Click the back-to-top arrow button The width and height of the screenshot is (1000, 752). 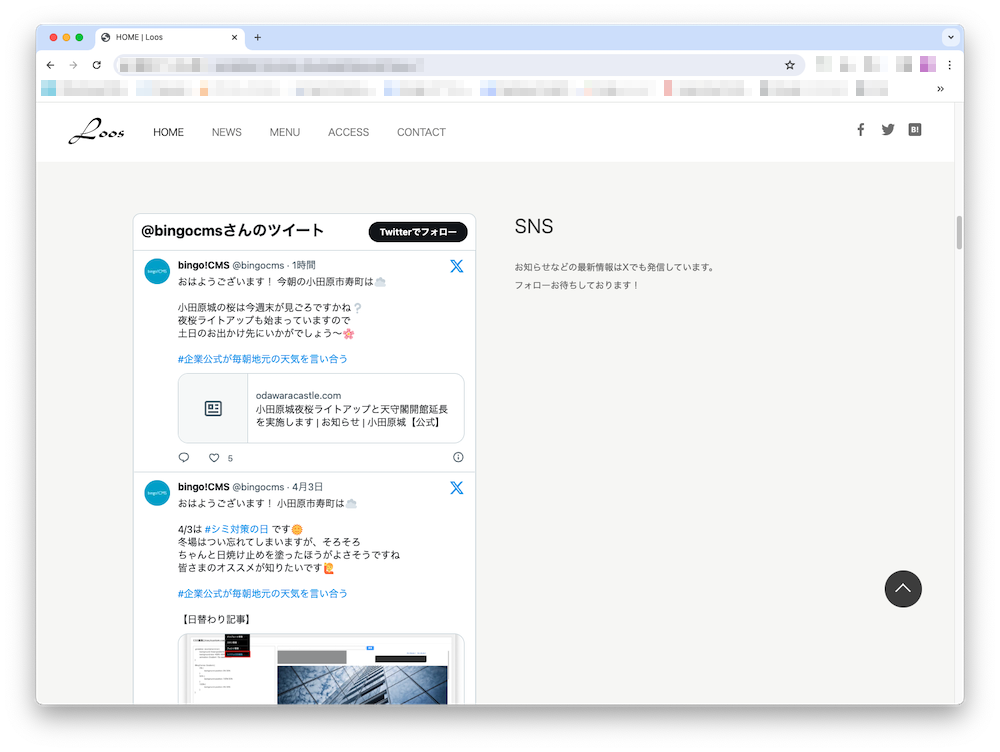tap(902, 588)
